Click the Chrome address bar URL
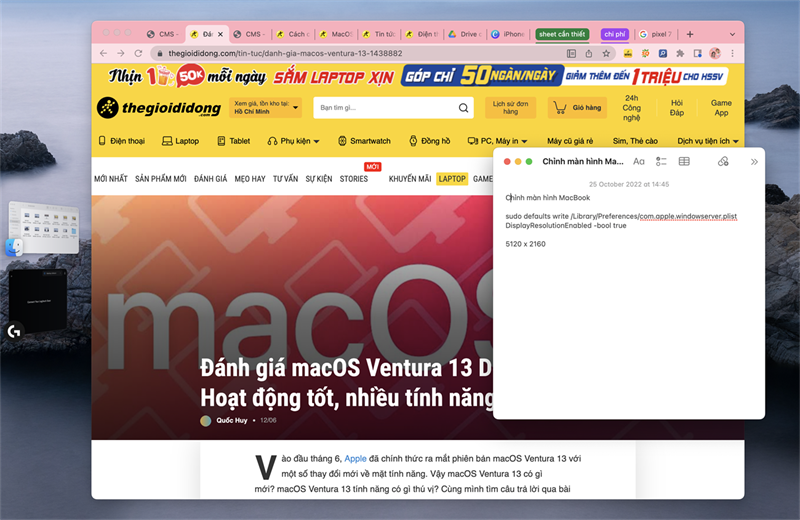The width and height of the screenshot is (800, 520). click(x=285, y=53)
